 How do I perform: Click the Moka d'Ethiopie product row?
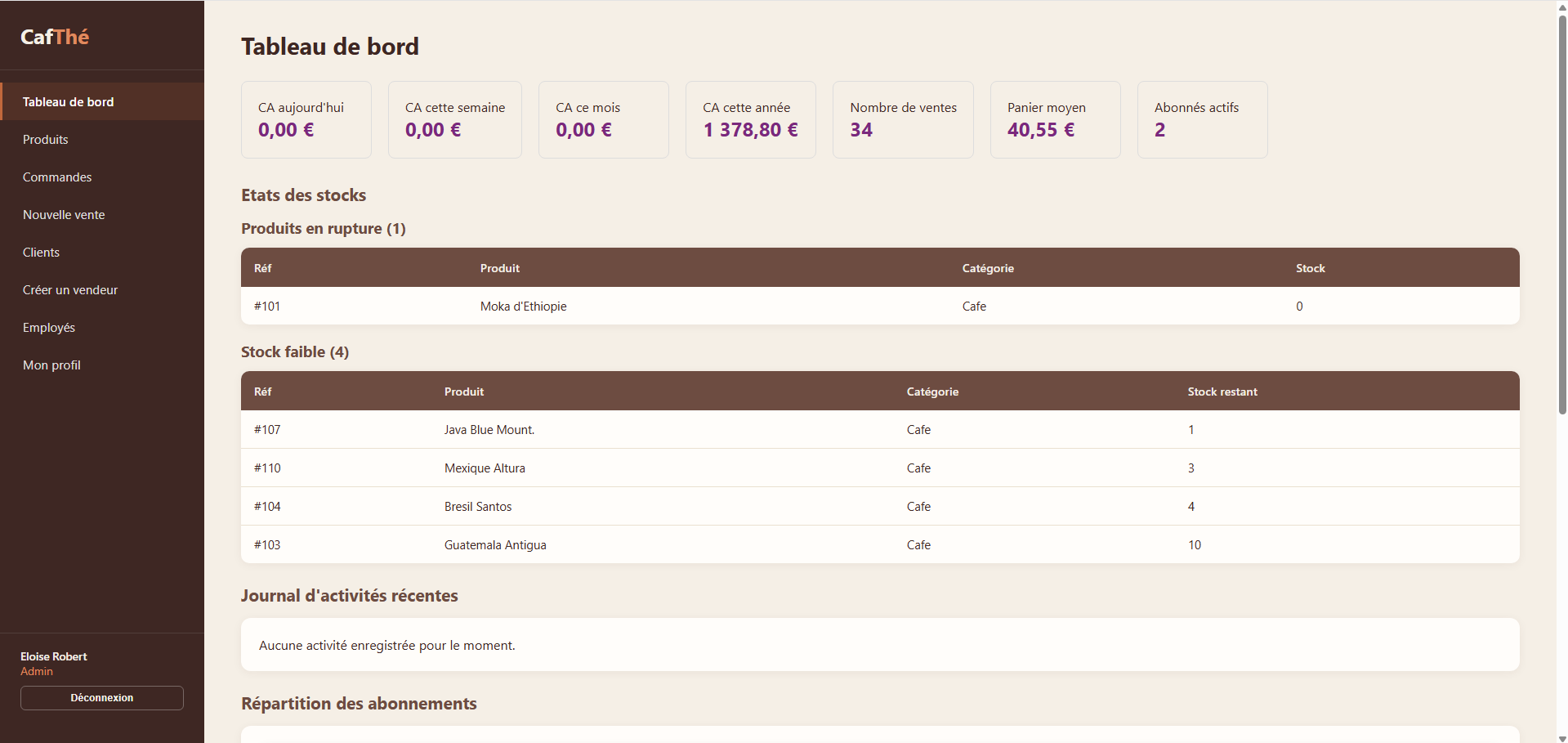pos(880,306)
